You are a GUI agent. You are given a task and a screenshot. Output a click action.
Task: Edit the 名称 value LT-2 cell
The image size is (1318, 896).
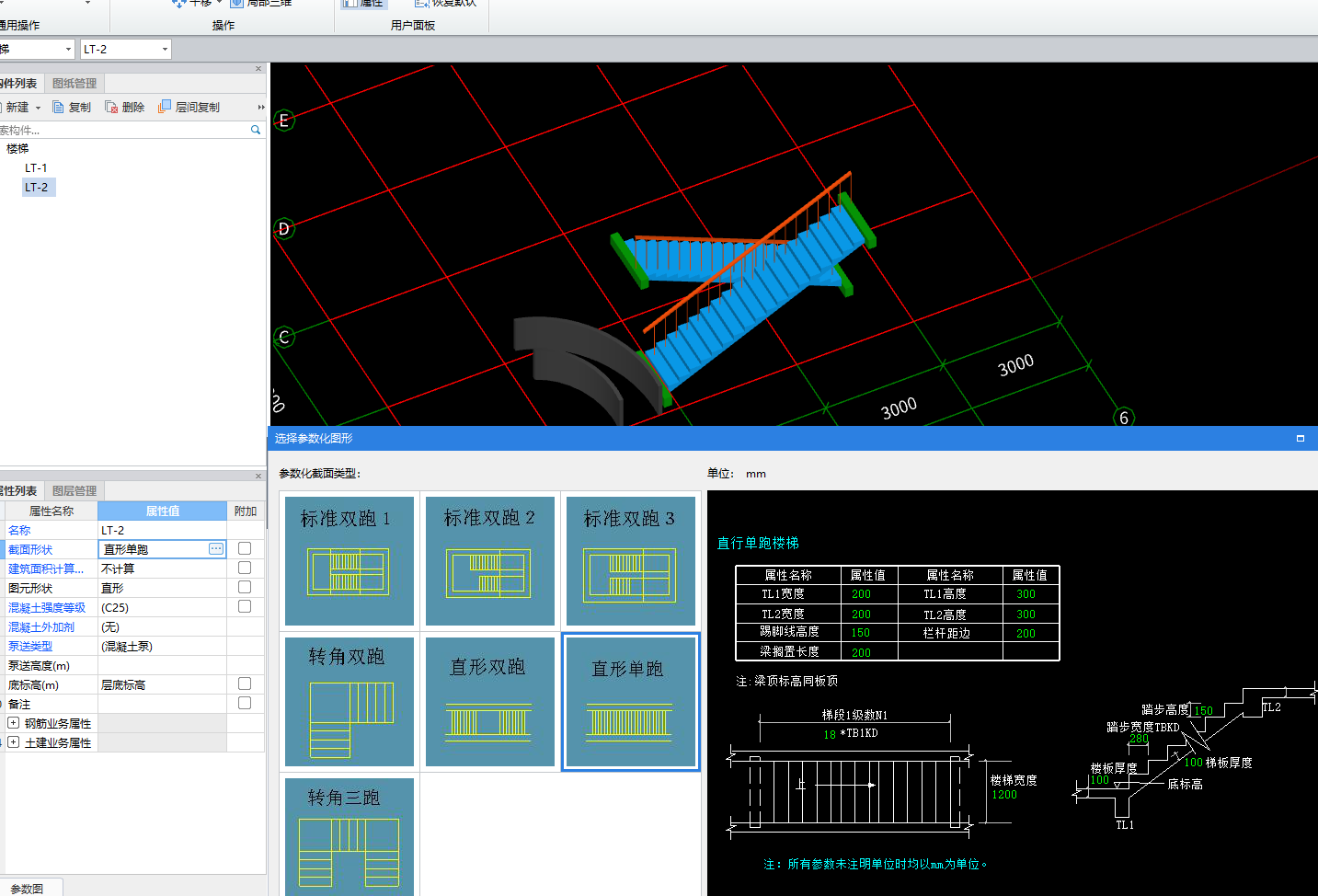click(x=163, y=530)
